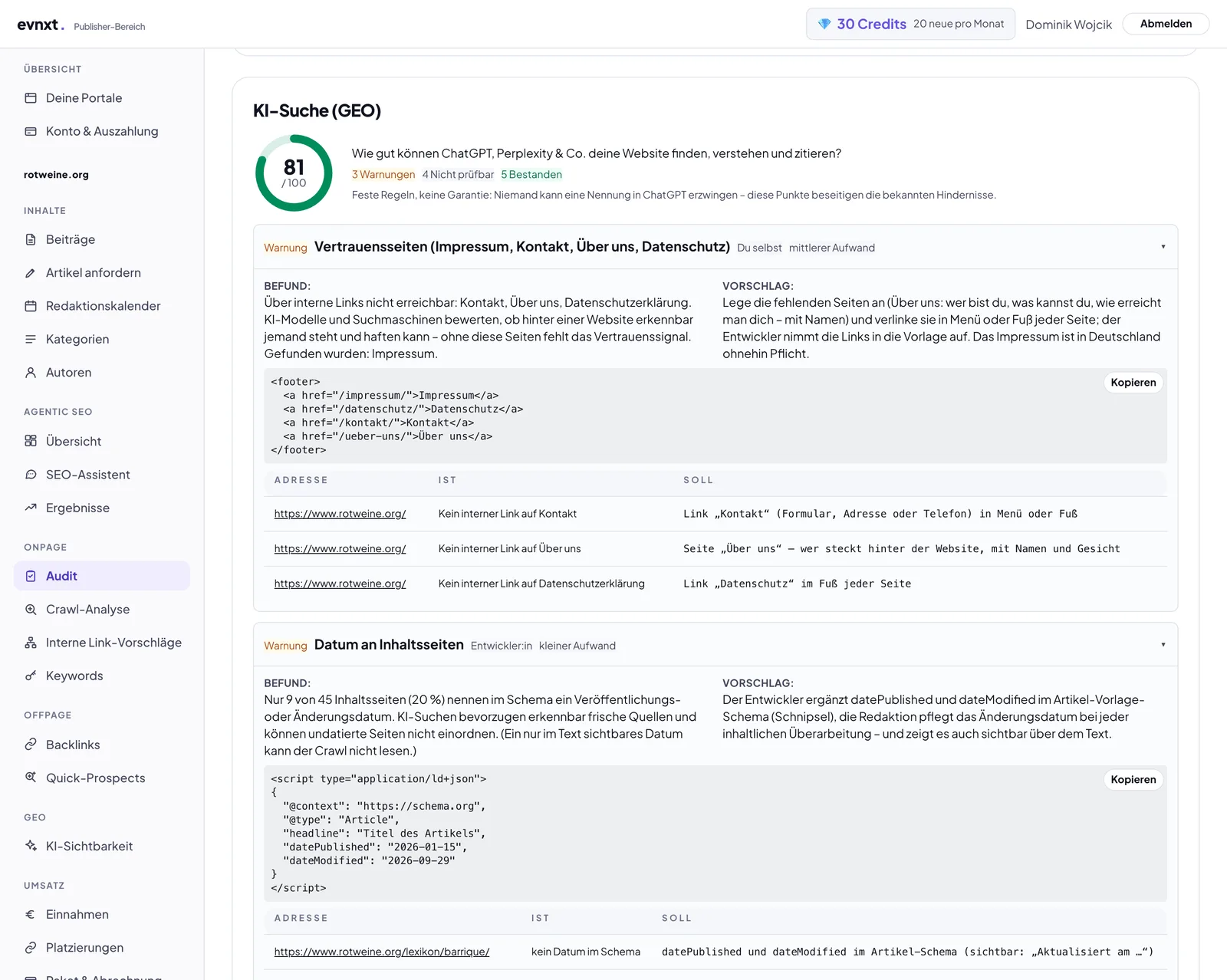Open the Audit menu item

[102, 576]
